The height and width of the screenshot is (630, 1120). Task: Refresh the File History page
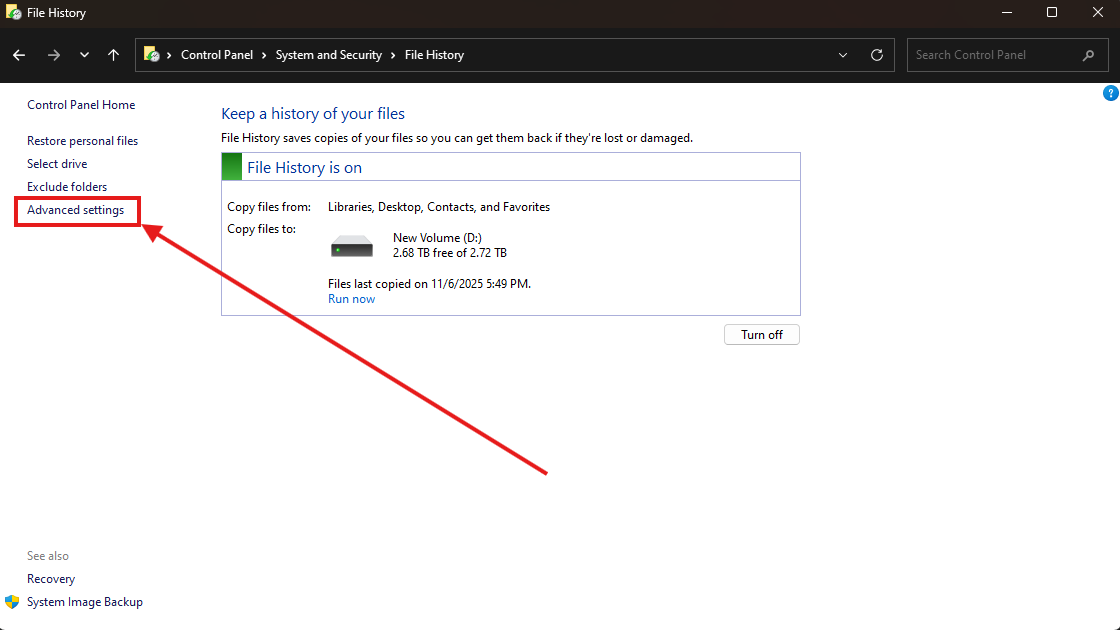[x=877, y=55]
